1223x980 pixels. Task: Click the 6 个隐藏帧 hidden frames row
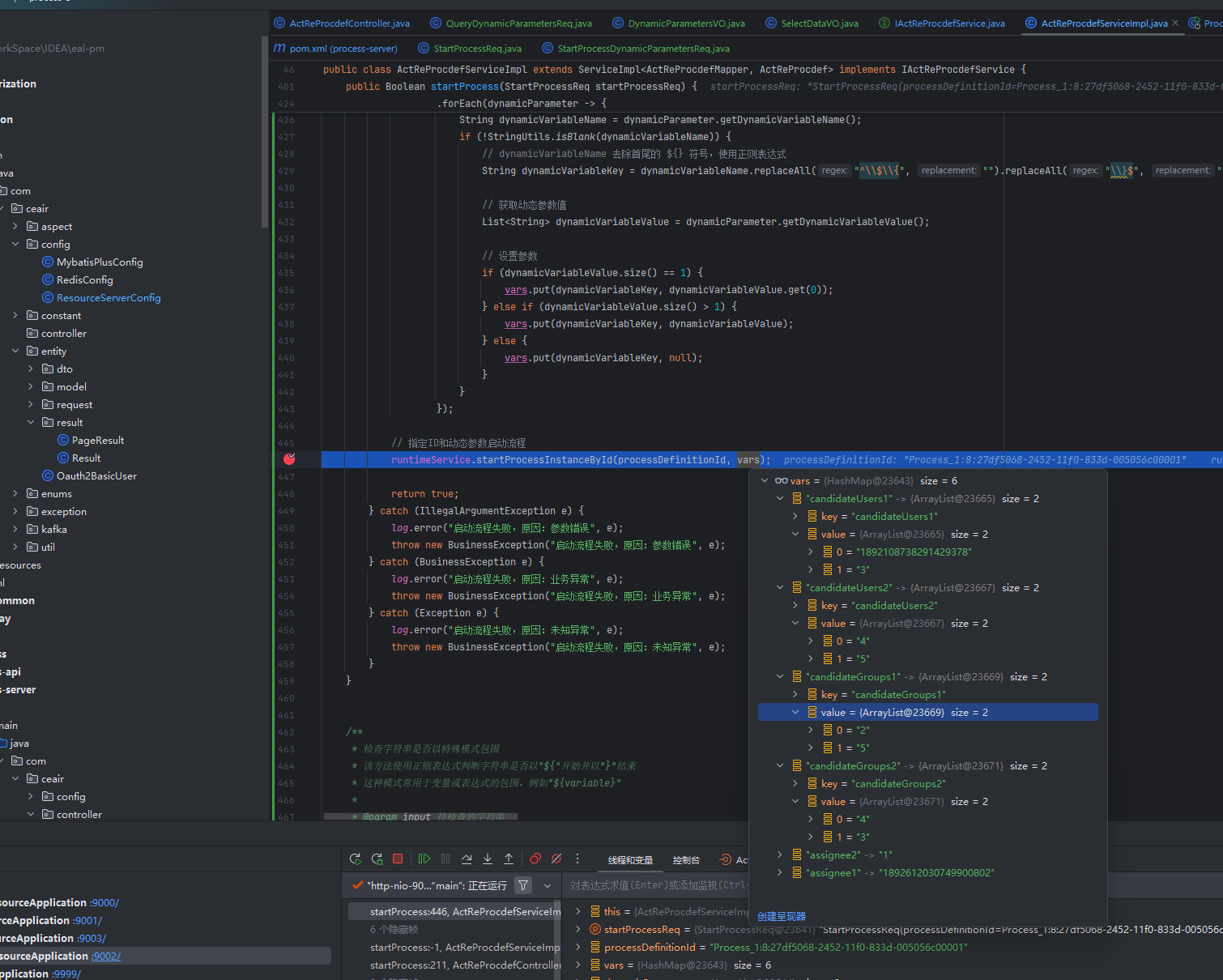click(394, 929)
